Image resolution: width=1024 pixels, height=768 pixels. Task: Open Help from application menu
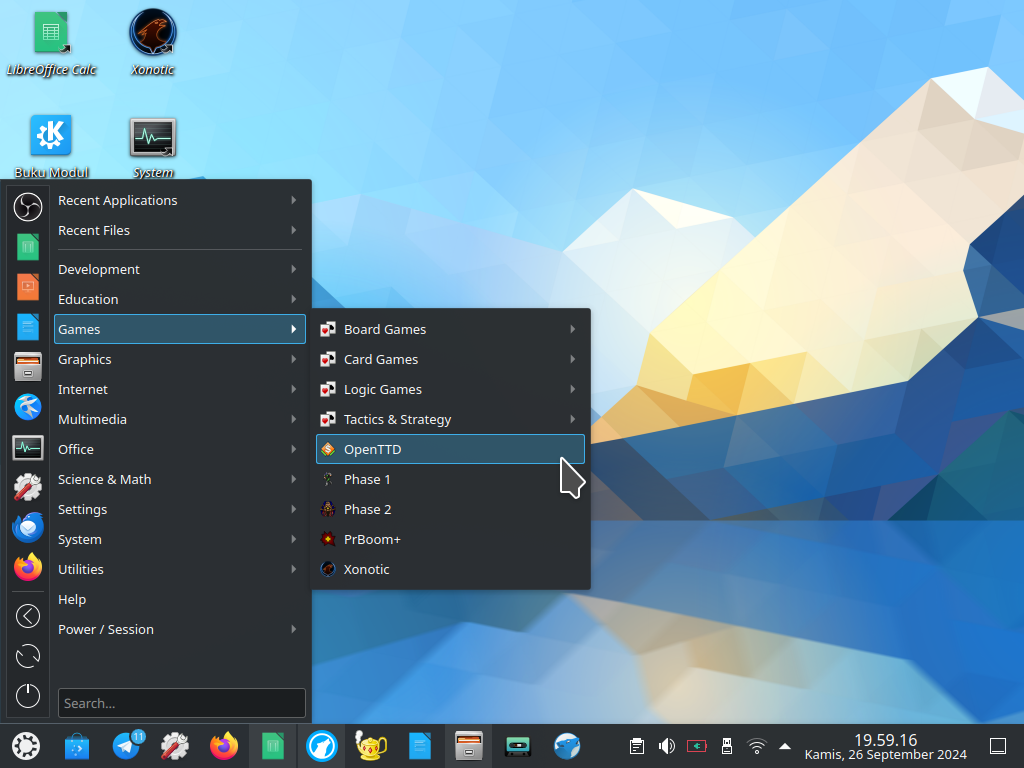180,600
